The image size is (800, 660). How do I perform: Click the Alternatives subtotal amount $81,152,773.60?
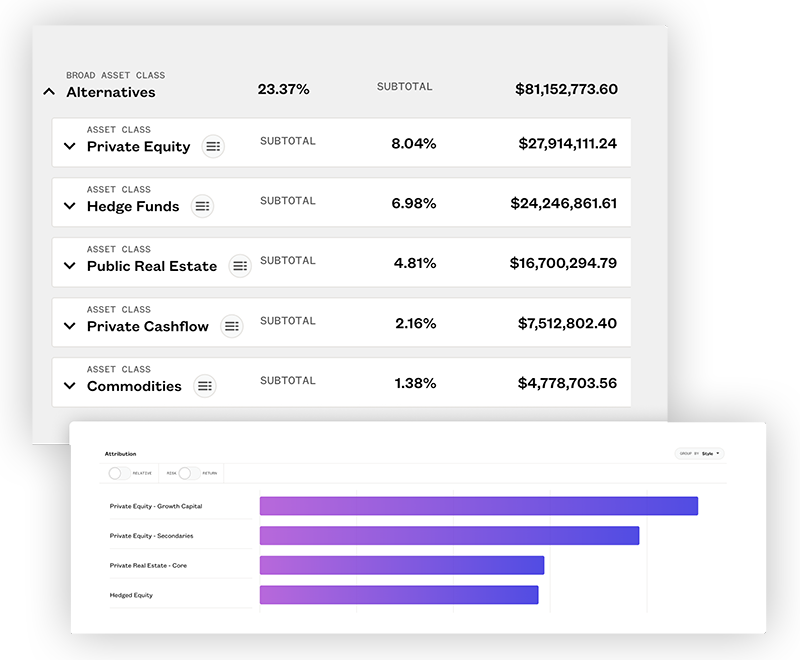point(566,89)
